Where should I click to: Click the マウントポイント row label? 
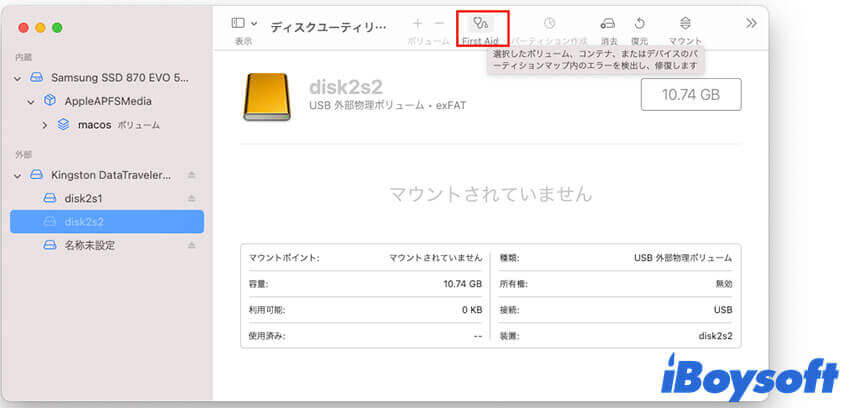click(284, 258)
